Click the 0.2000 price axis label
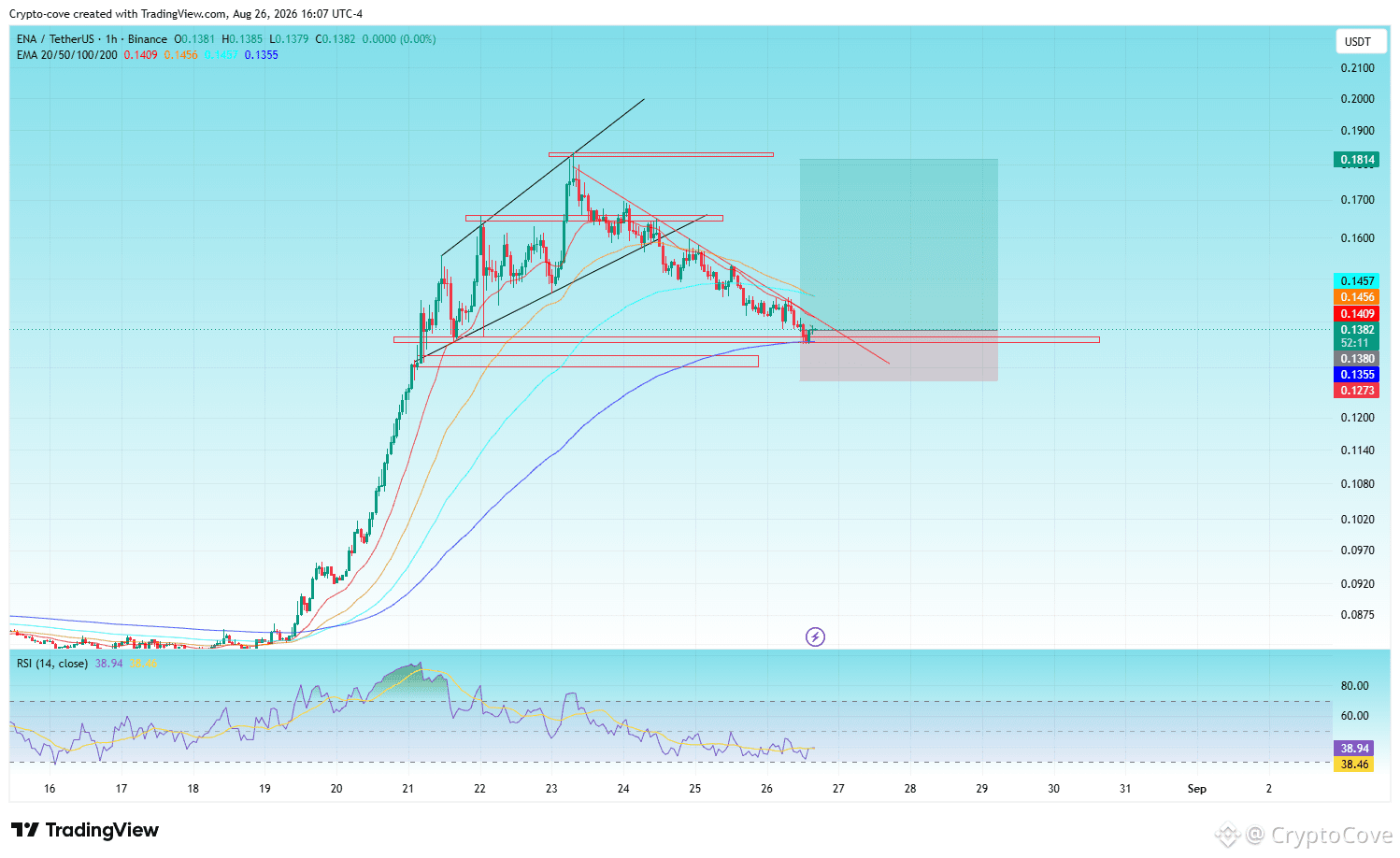Image resolution: width=1400 pixels, height=858 pixels. click(x=1357, y=99)
